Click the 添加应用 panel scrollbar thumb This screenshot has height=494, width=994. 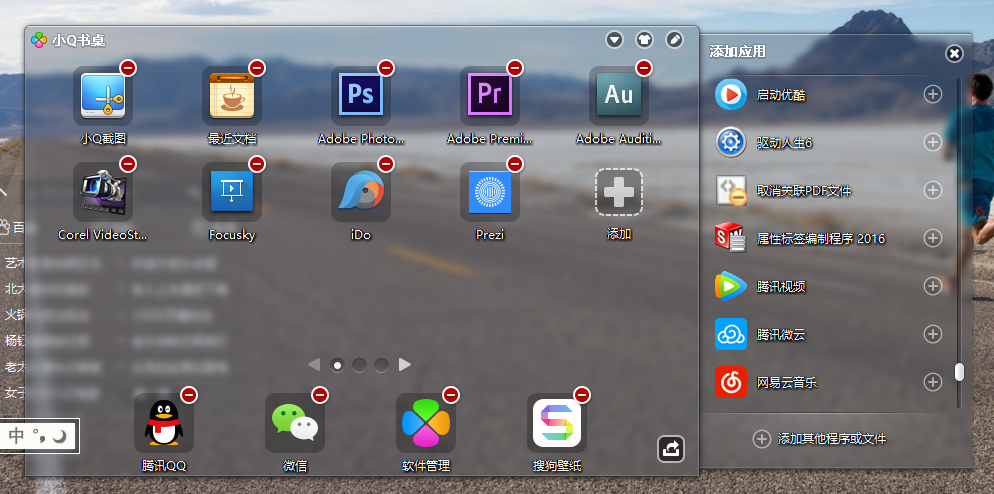tap(959, 372)
